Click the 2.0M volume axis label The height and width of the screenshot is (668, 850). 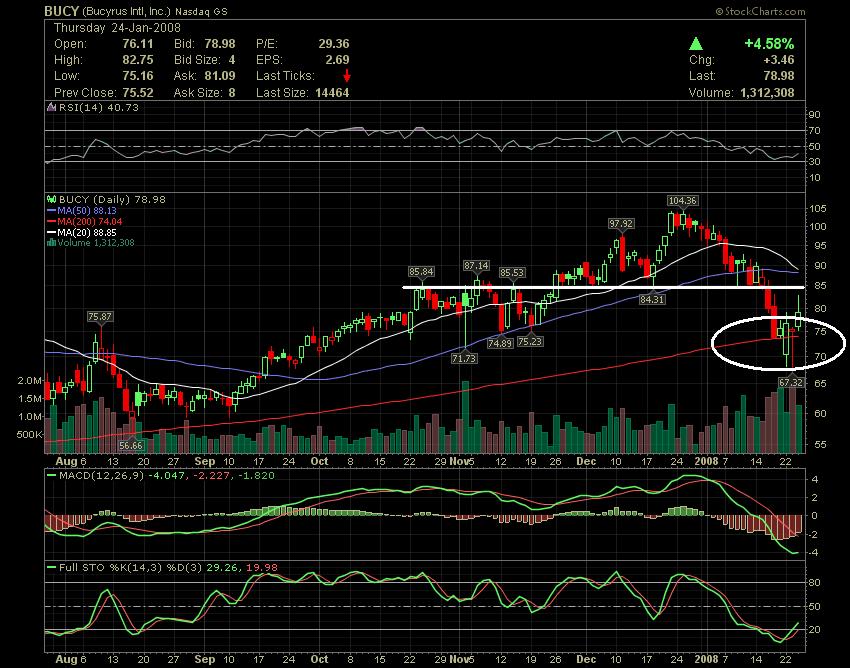click(30, 381)
